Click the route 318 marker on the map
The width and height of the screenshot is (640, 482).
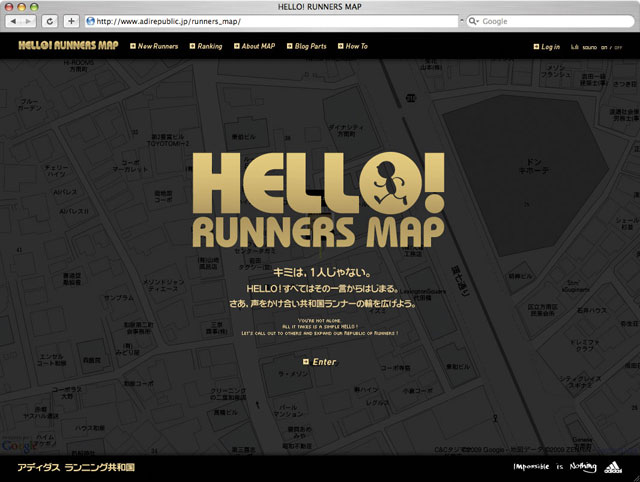tap(411, 98)
